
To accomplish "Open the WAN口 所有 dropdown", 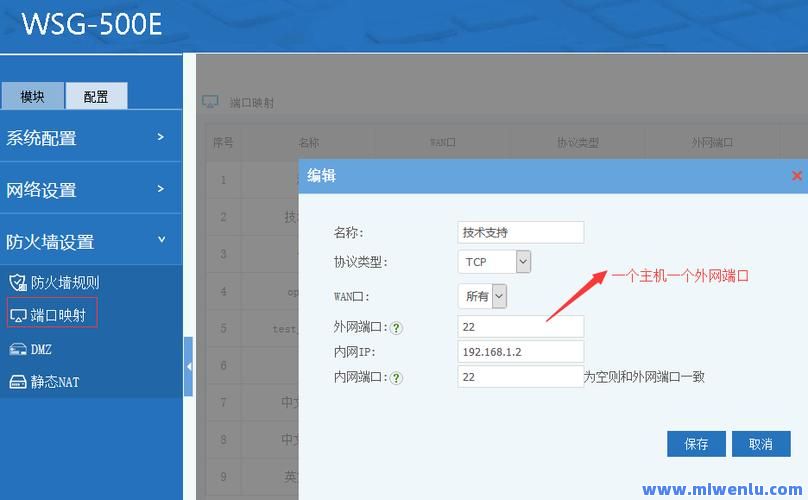I will (x=482, y=296).
